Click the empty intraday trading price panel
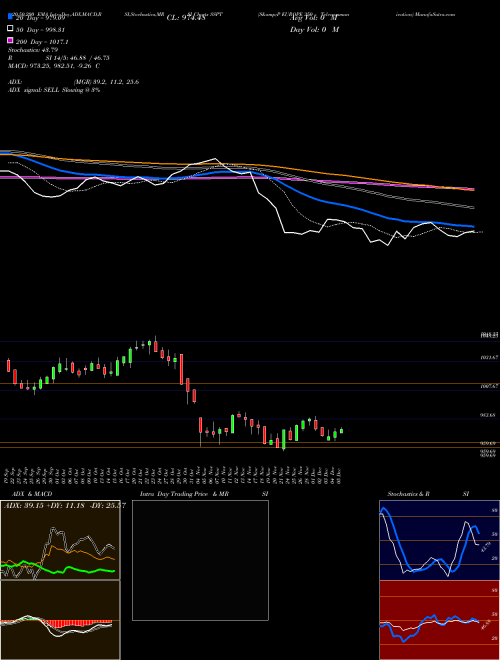The height and width of the screenshot is (660, 500). pos(200,560)
